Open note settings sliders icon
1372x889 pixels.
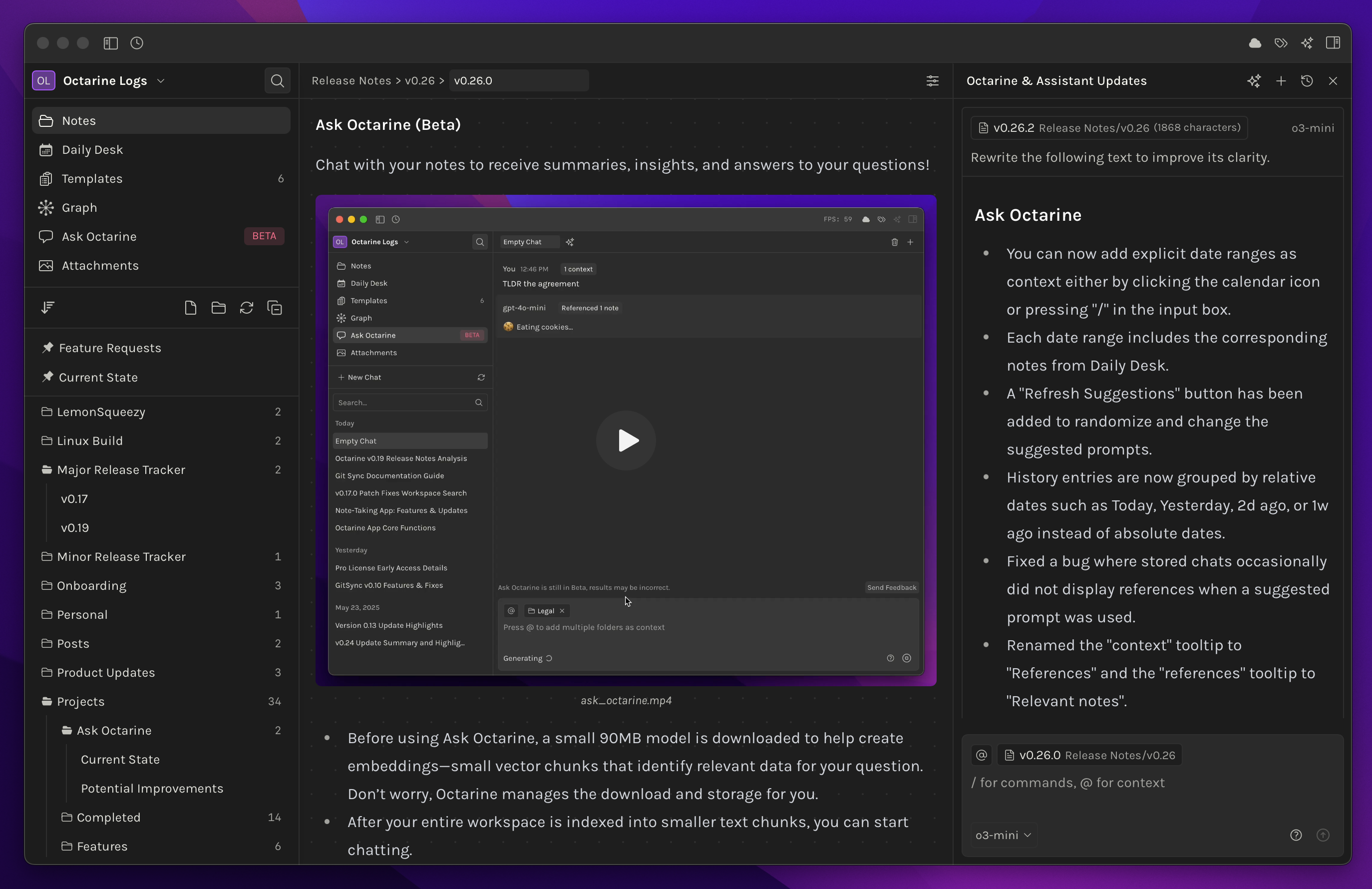932,81
